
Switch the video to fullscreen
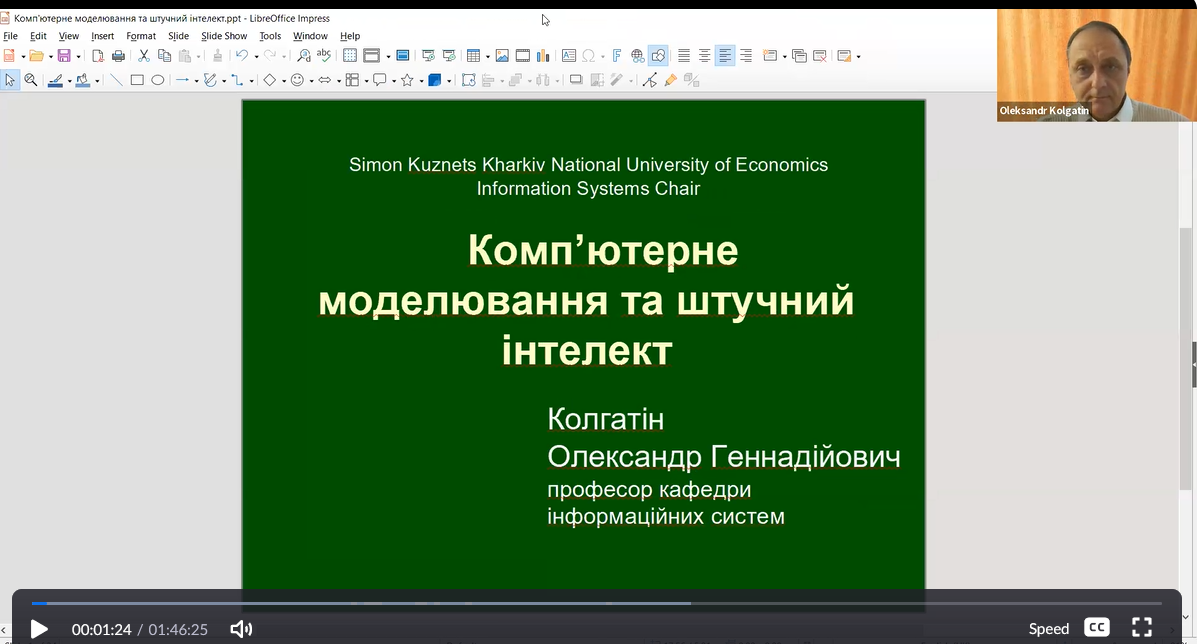pyautogui.click(x=1142, y=628)
